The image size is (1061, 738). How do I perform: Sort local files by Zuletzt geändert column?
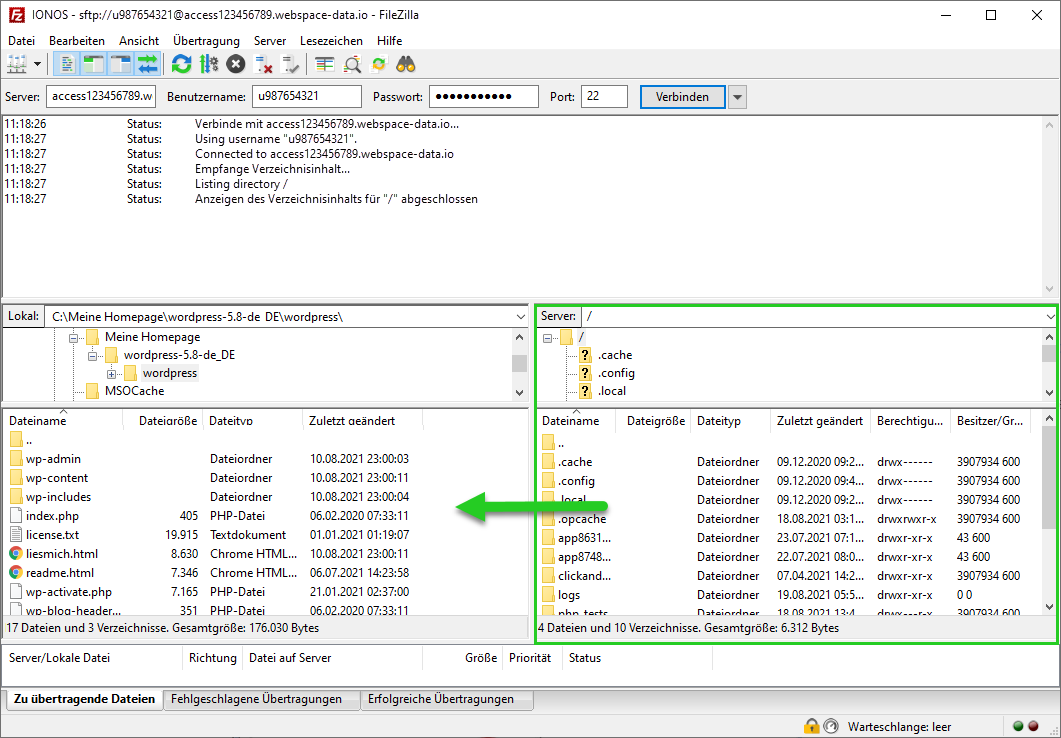point(363,421)
